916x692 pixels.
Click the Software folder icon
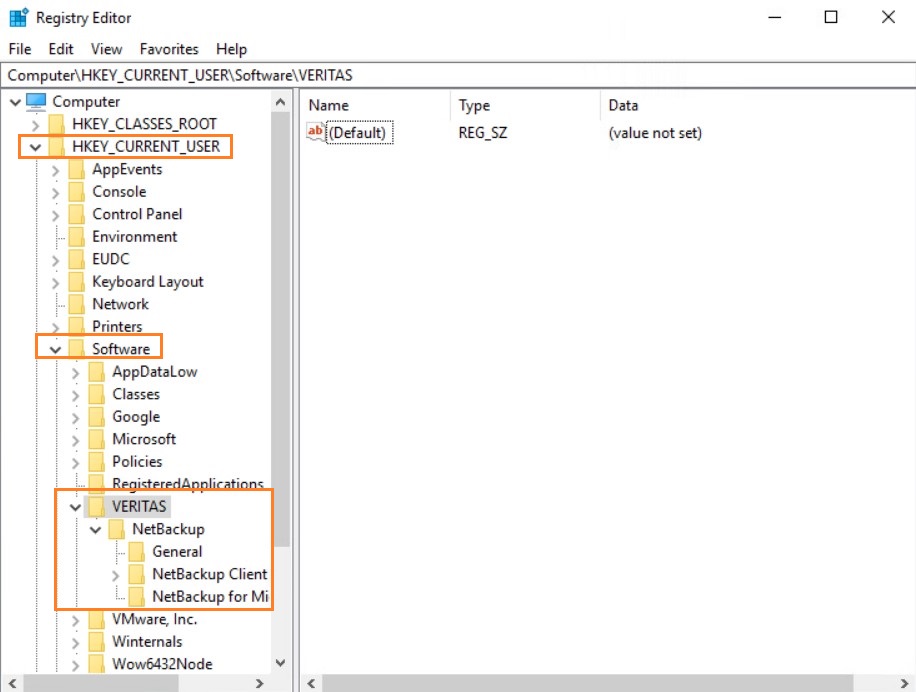tap(77, 349)
